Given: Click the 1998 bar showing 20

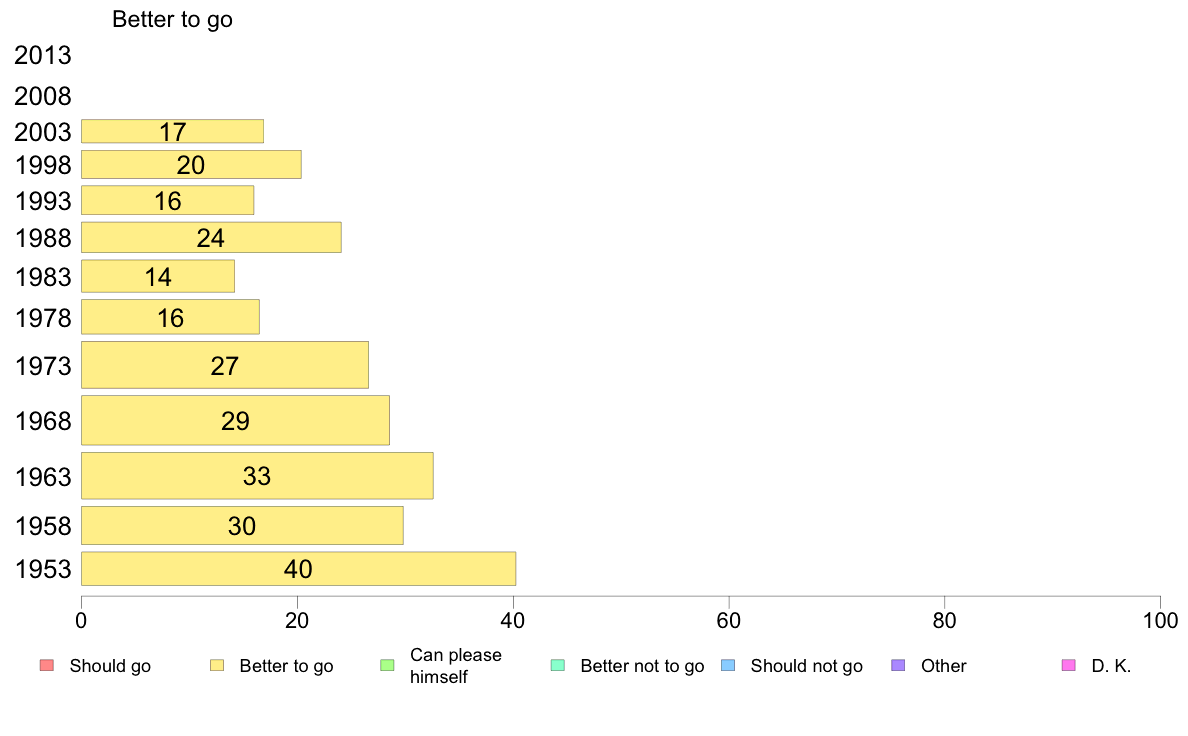Looking at the screenshot, I should [191, 165].
